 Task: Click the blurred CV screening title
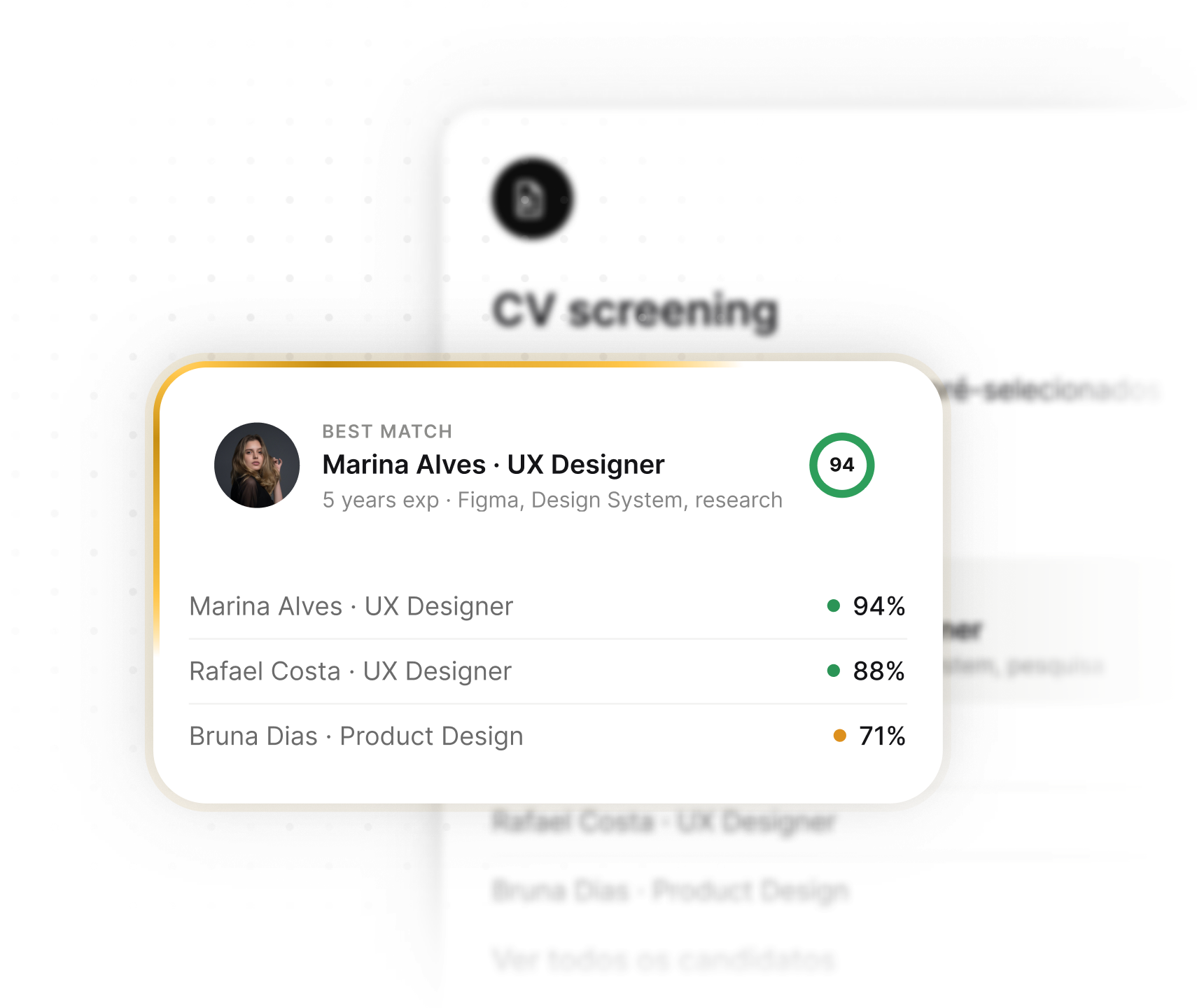pyautogui.click(x=635, y=311)
